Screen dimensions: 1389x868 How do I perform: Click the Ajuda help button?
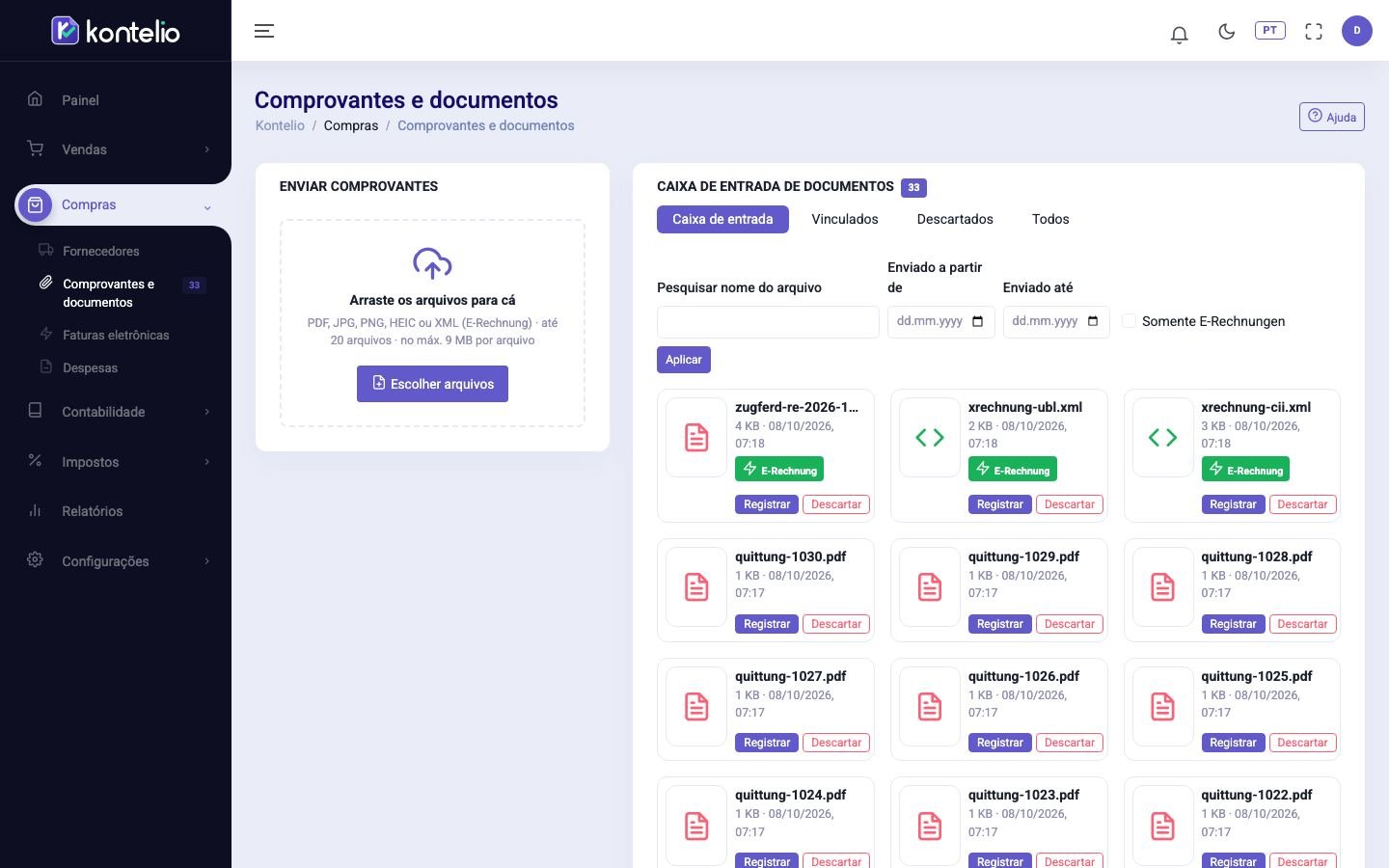tap(1332, 117)
